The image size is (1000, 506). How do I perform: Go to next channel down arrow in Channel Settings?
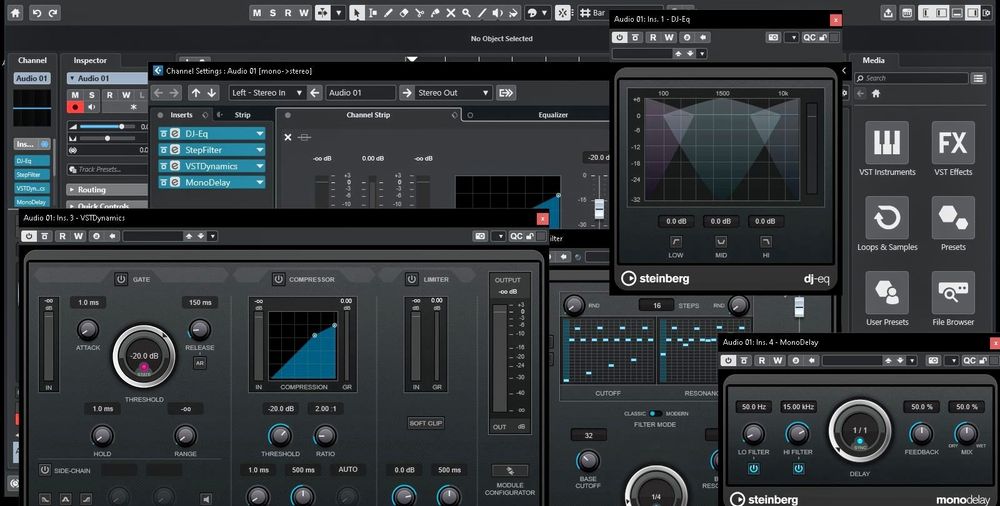tap(212, 93)
